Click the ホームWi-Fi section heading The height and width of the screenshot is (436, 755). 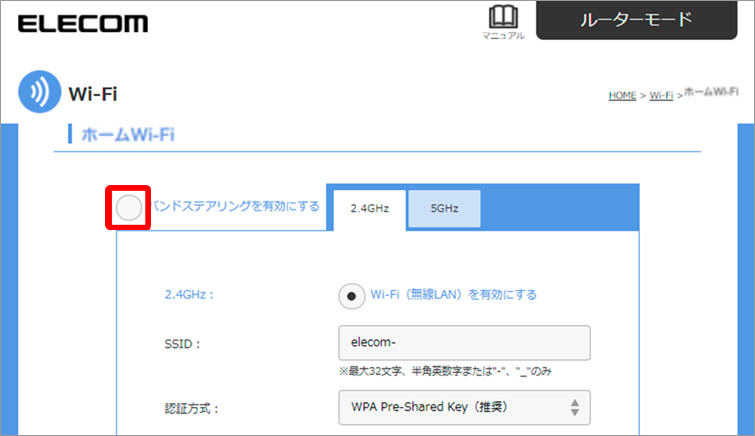coord(128,134)
